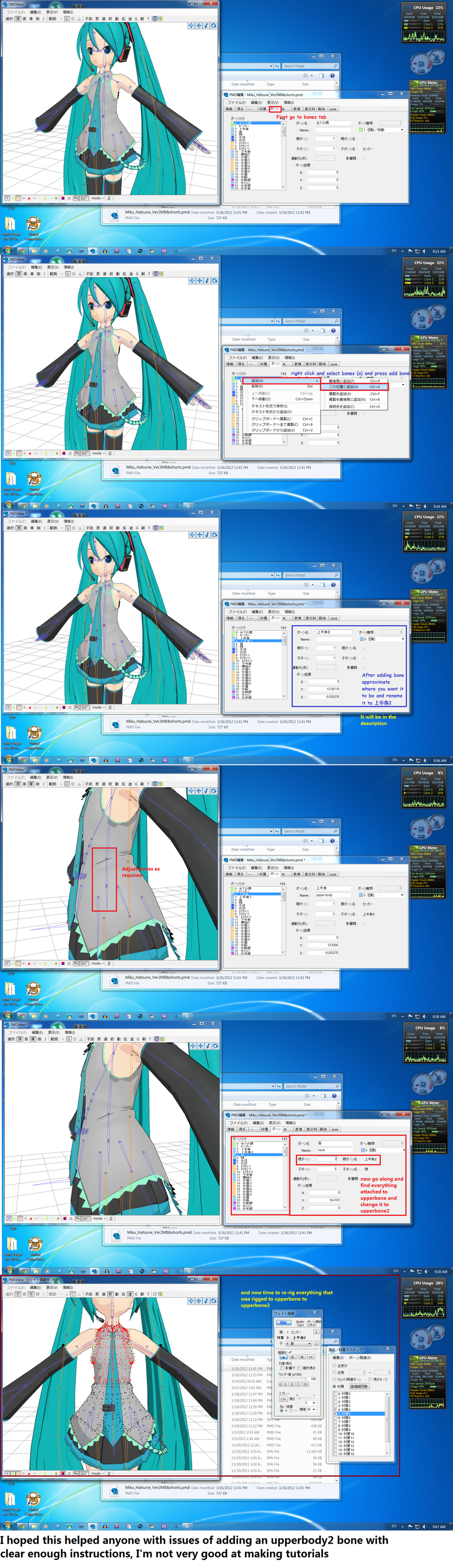Click the 動 toolbar button in first PMDView
This screenshot has height=1568, width=453.
click(x=117, y=19)
